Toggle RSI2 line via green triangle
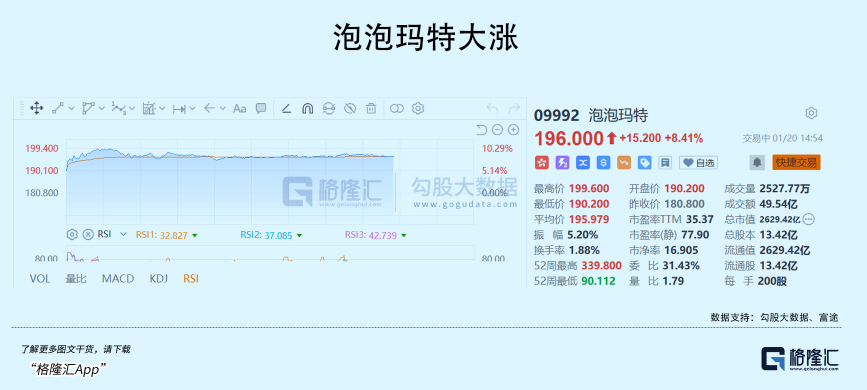The height and width of the screenshot is (390, 867). pos(300,236)
